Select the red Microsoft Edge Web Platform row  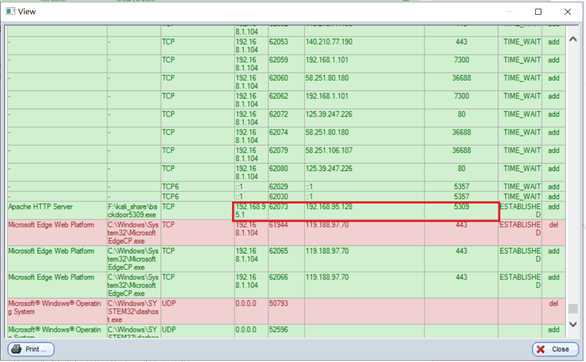pyautogui.click(x=286, y=233)
